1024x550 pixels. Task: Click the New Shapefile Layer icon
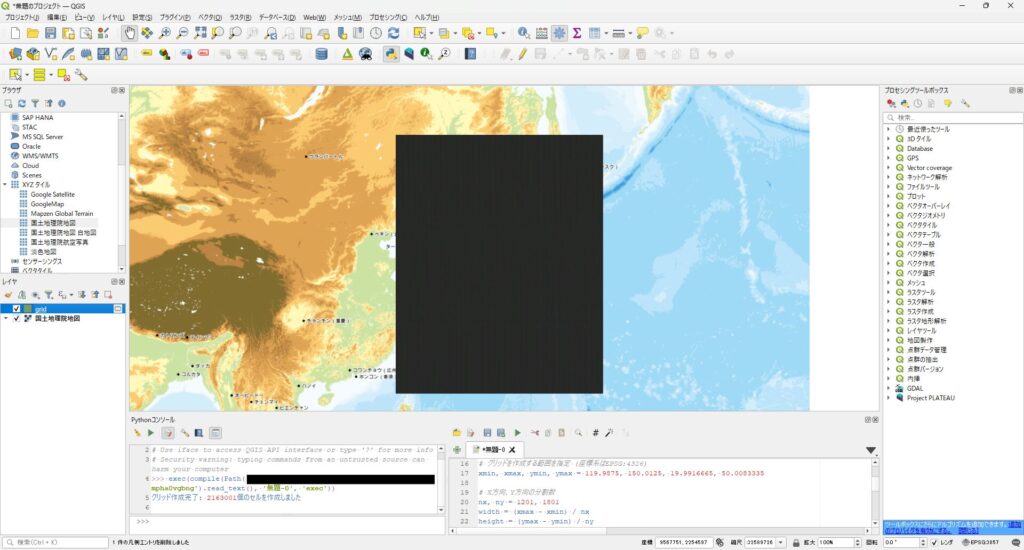(50, 54)
